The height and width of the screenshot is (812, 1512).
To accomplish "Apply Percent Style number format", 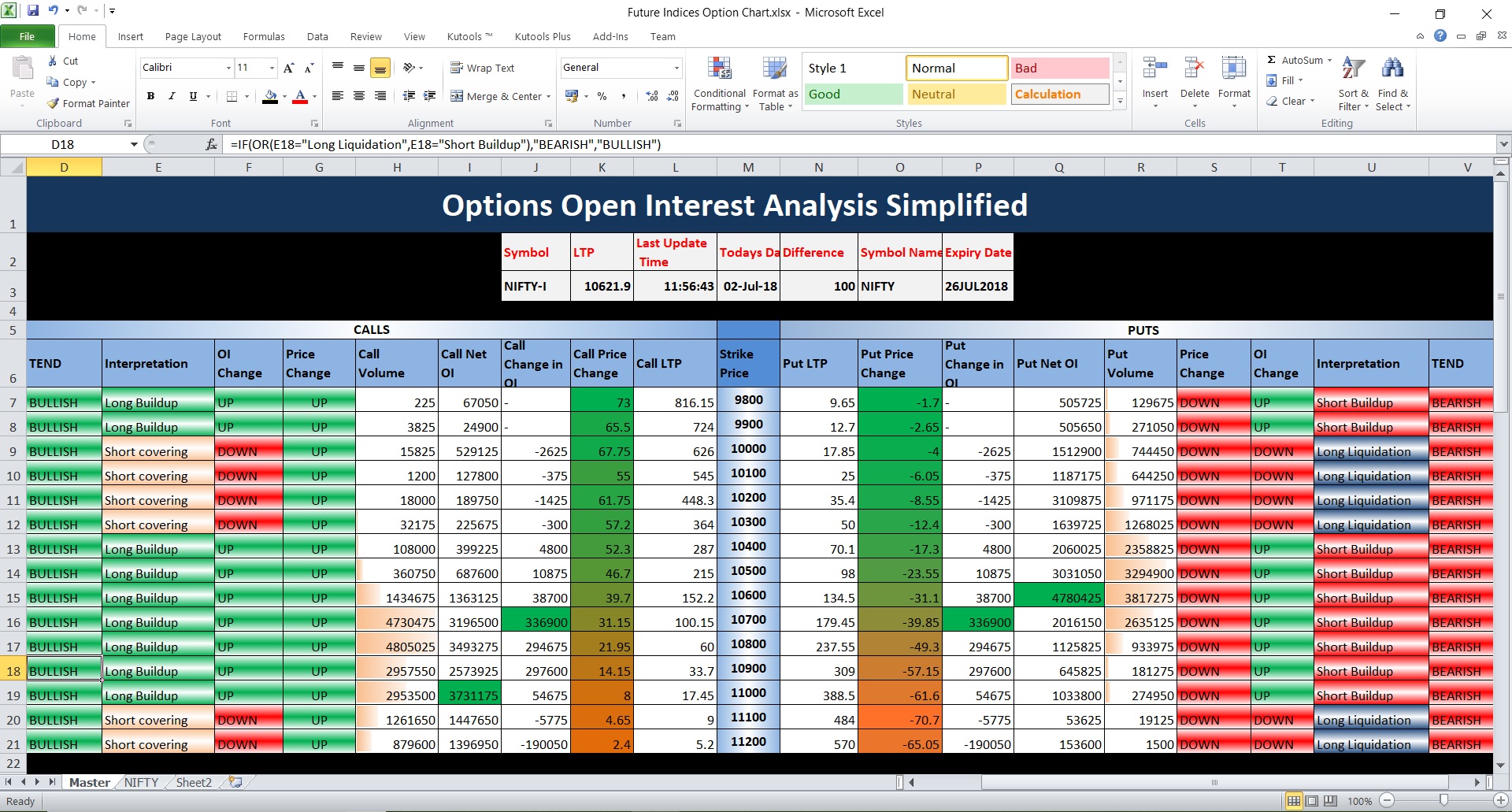I will coord(602,96).
